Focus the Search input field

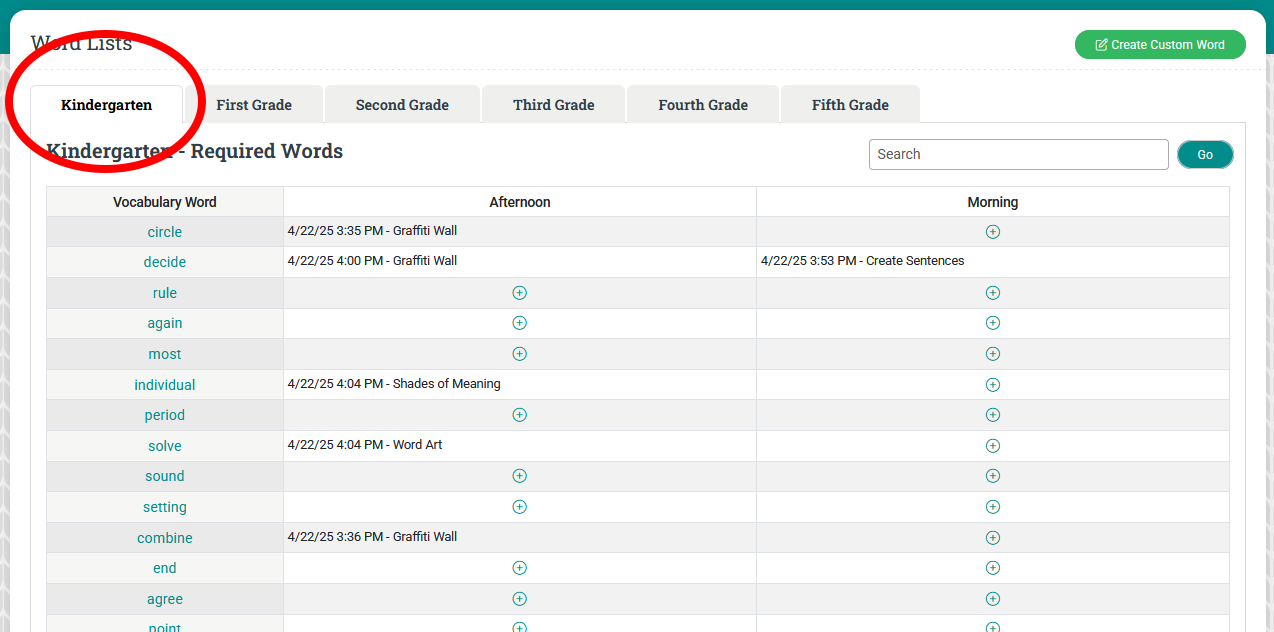coord(1018,155)
